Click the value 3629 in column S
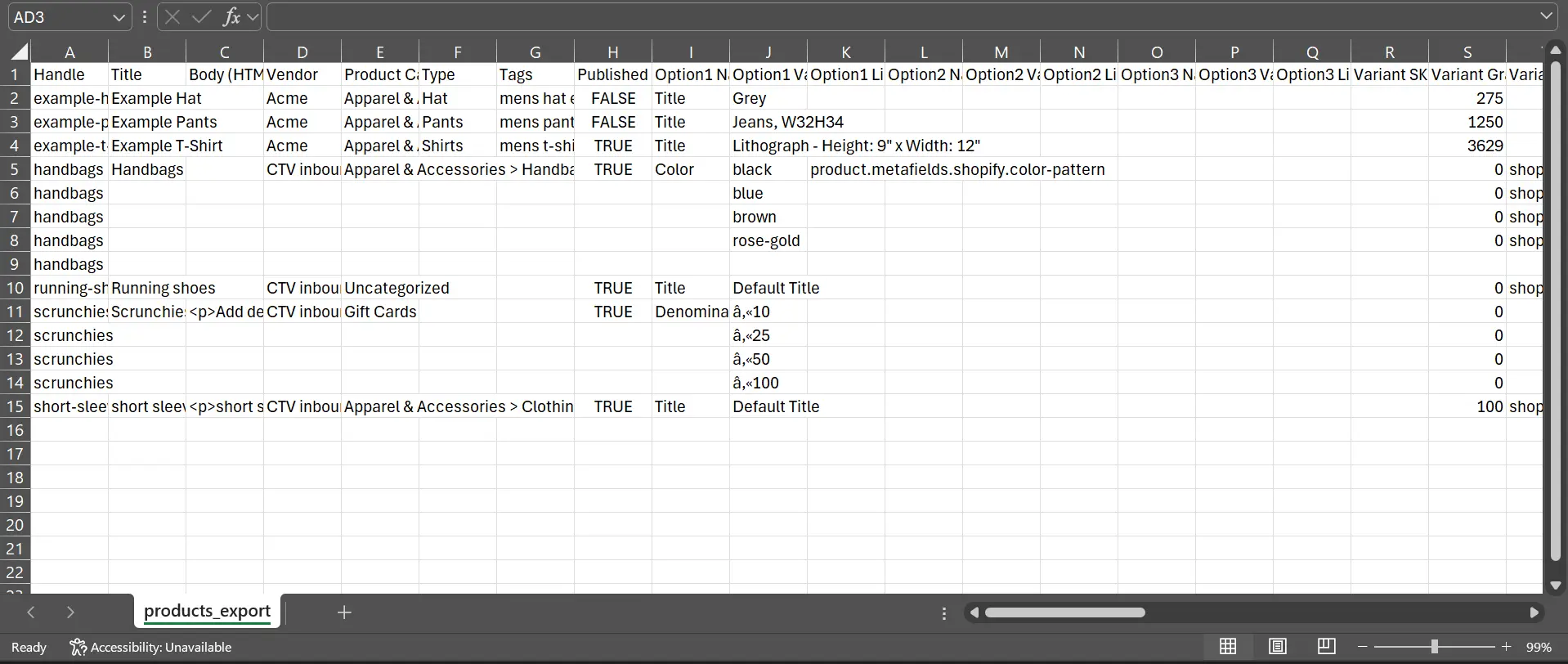Image resolution: width=1568 pixels, height=664 pixels. coord(1467,146)
